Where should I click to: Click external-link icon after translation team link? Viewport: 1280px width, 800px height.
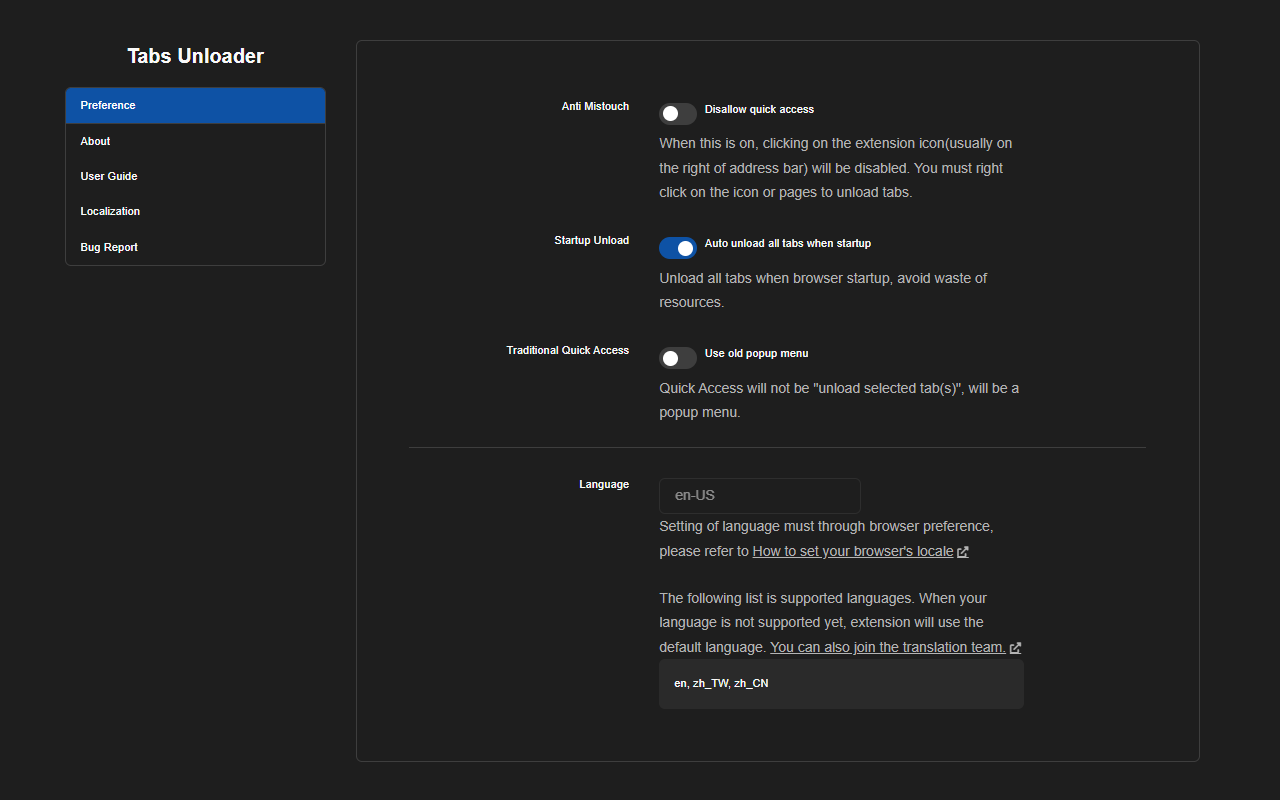tap(1015, 648)
